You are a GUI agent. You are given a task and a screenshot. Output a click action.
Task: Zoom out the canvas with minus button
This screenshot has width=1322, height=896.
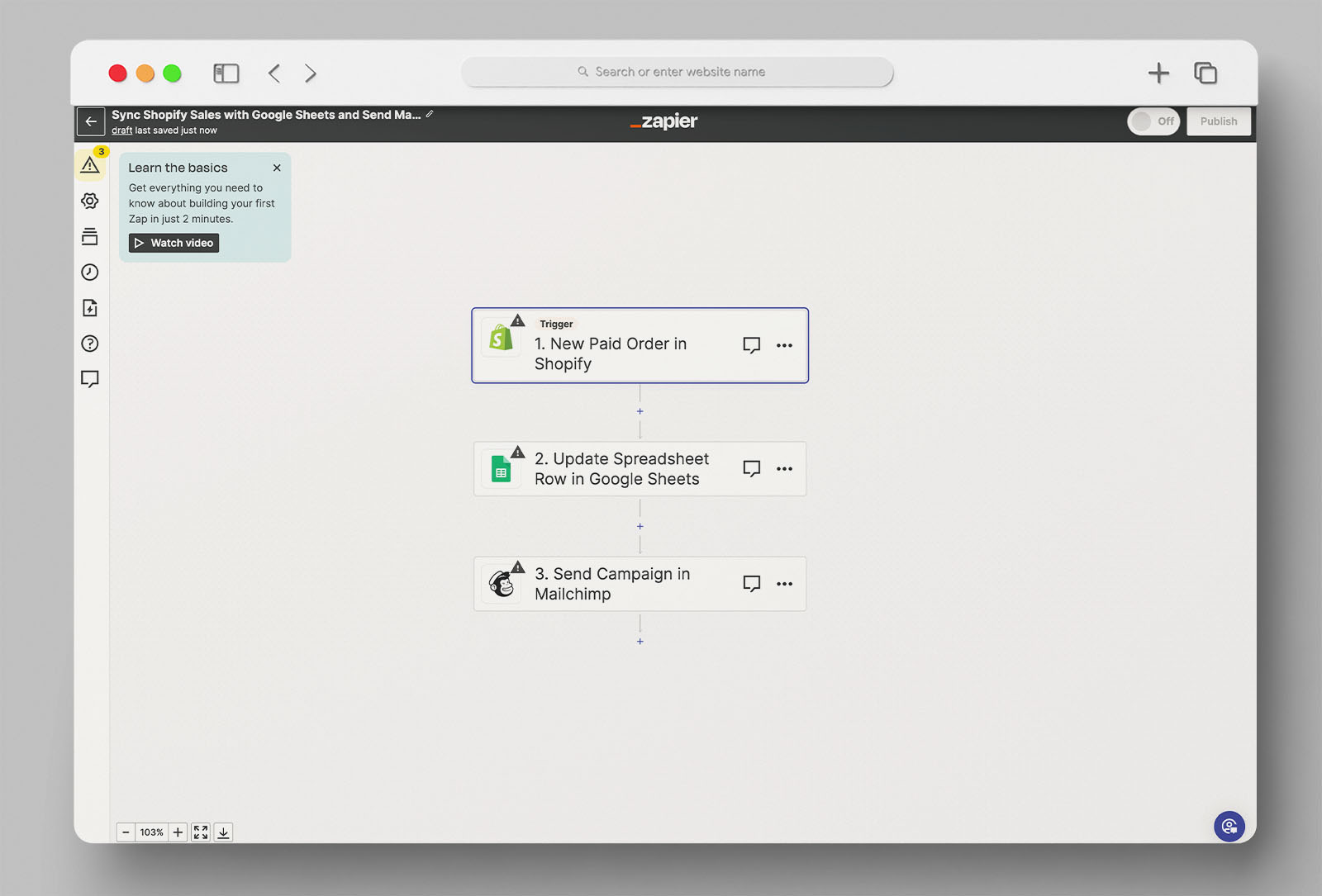tap(126, 832)
